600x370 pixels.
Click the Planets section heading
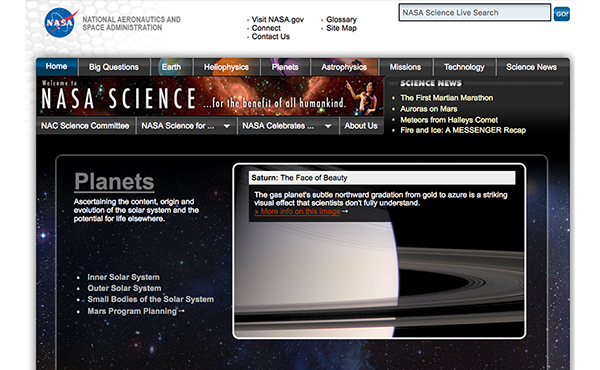tap(114, 181)
